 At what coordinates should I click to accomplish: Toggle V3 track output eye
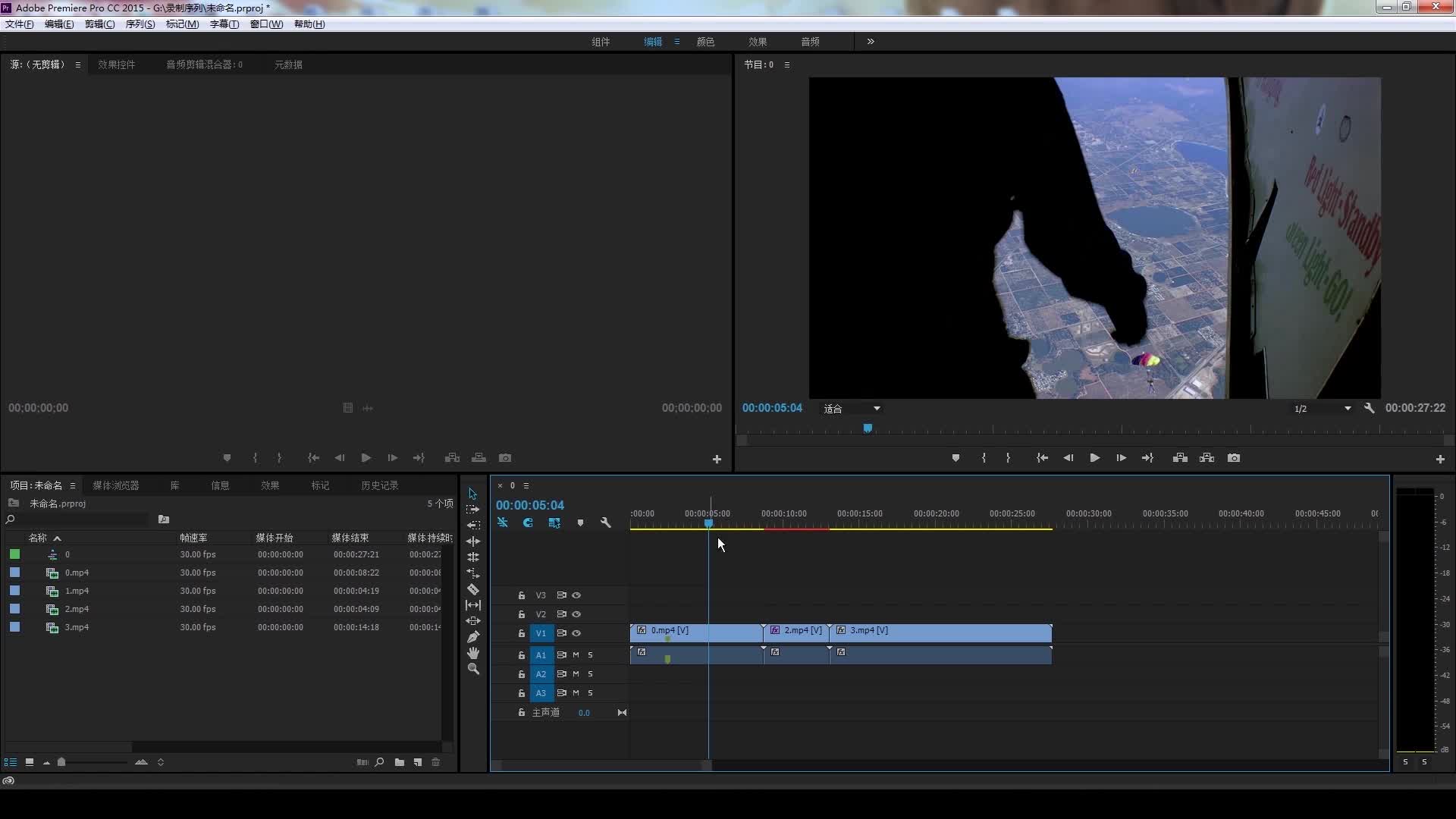click(x=576, y=595)
